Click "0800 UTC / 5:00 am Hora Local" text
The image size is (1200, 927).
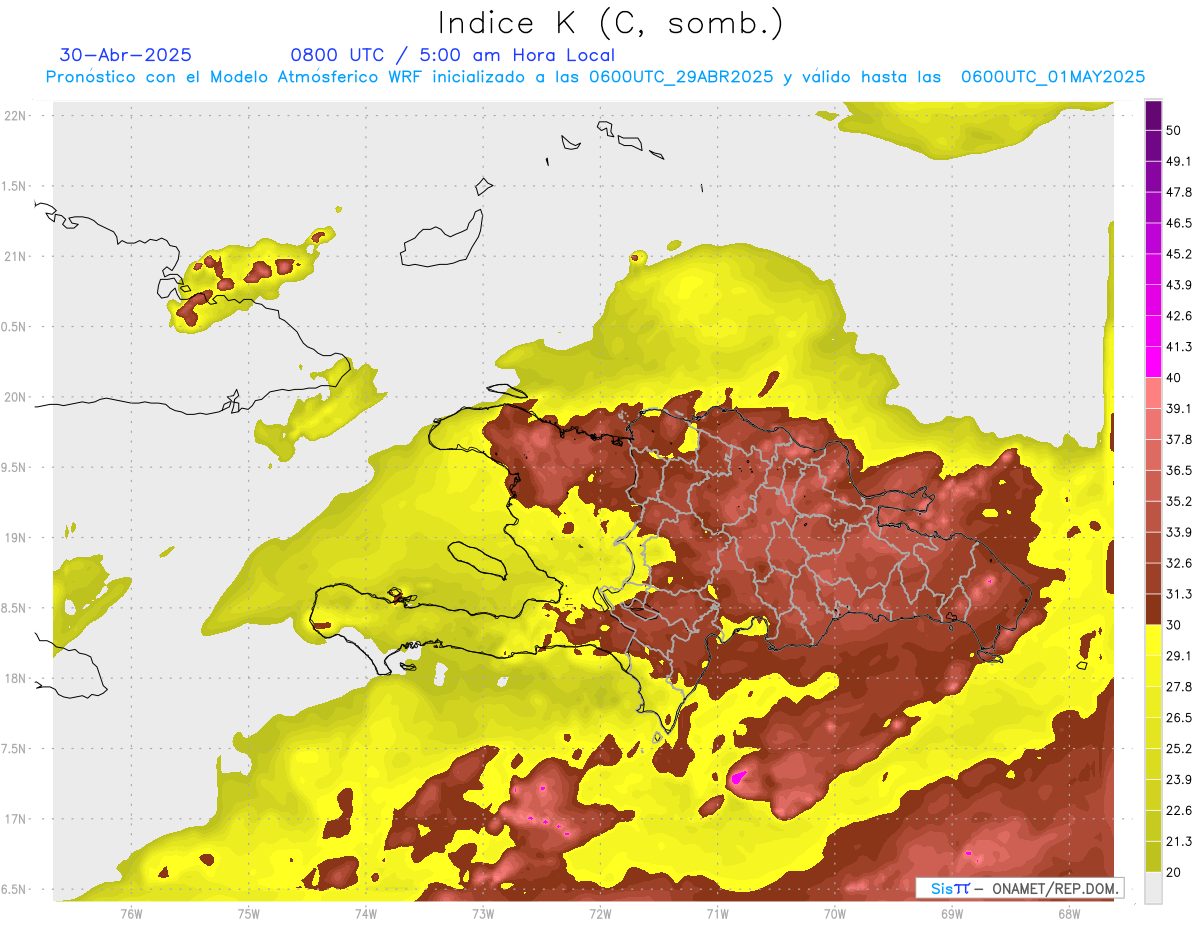point(452,55)
